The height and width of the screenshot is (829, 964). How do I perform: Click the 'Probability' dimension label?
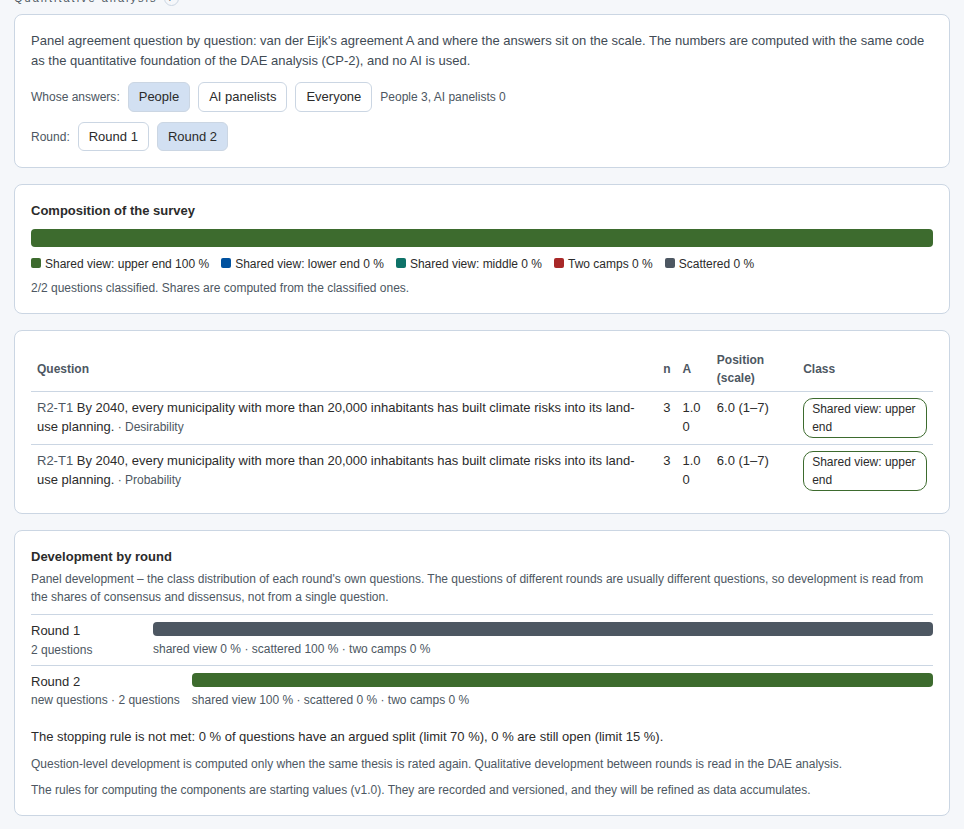pyautogui.click(x=153, y=480)
